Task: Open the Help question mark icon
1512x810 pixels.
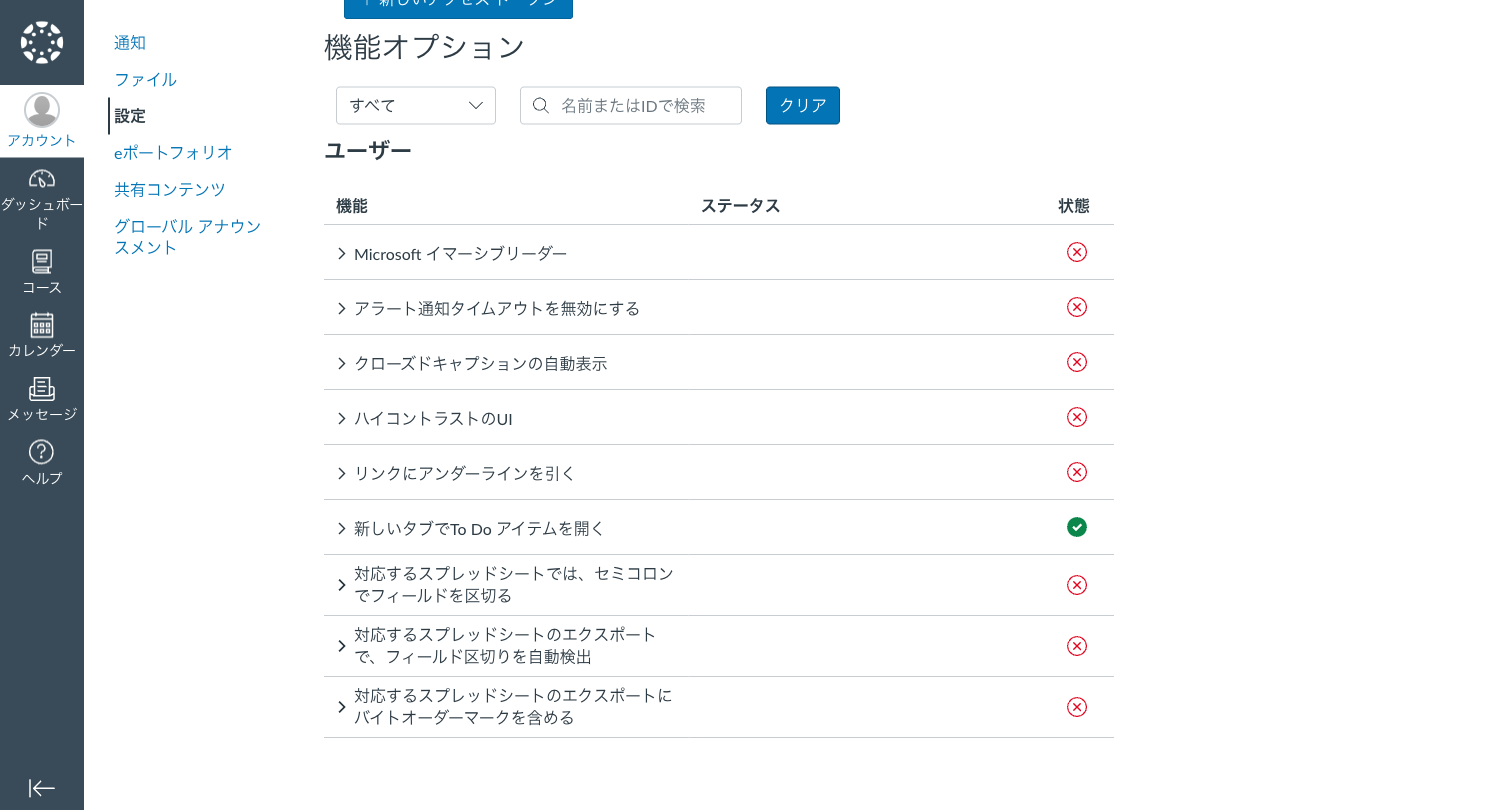Action: pos(42,452)
